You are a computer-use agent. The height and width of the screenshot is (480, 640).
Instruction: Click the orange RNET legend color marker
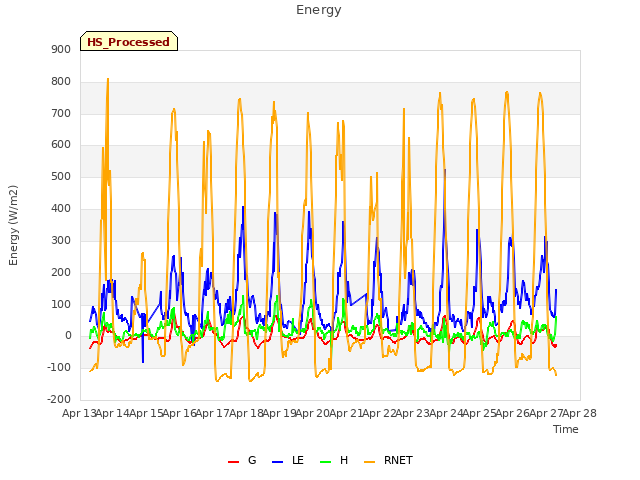(369, 462)
